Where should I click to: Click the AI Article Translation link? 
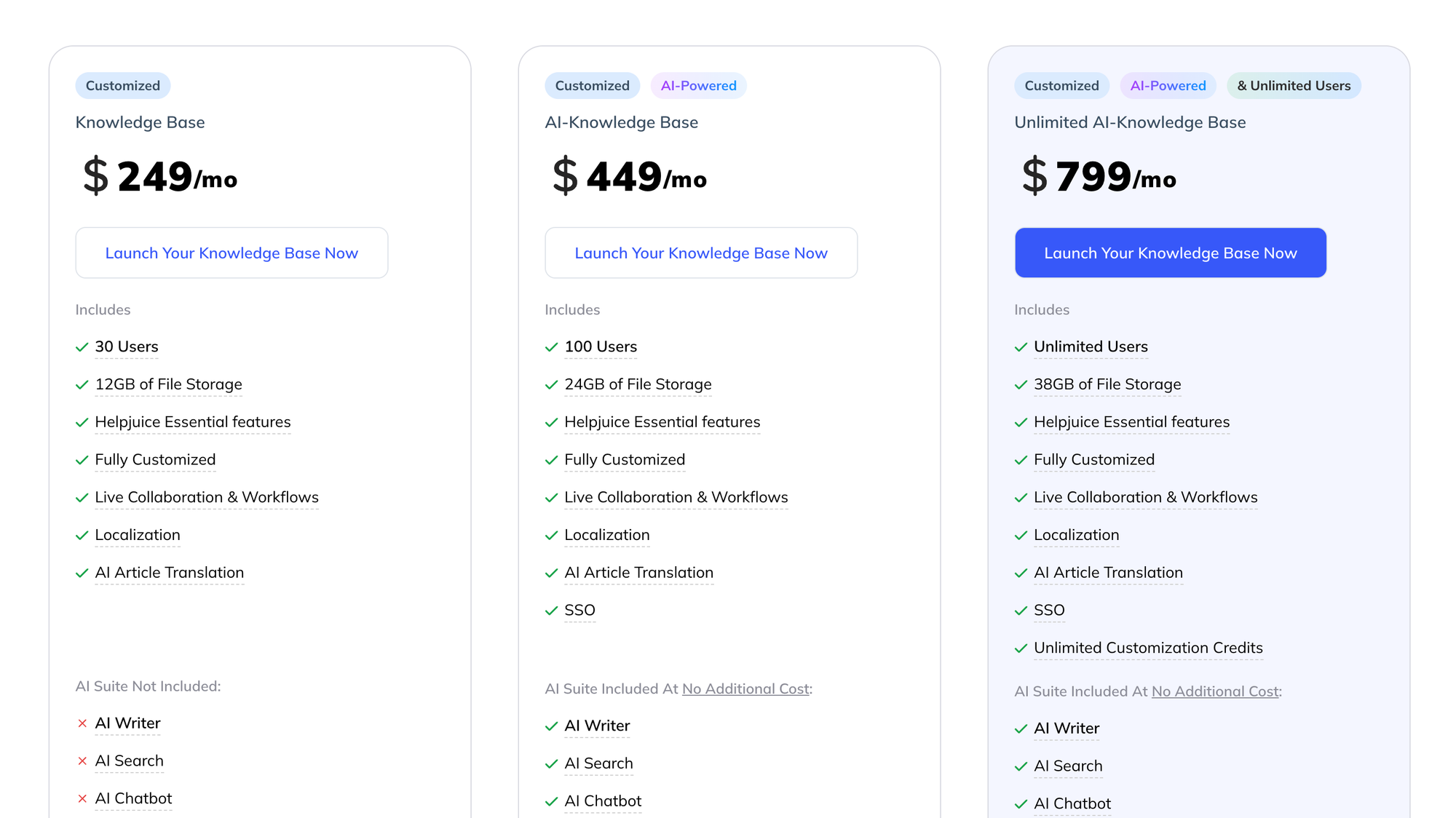coord(169,573)
